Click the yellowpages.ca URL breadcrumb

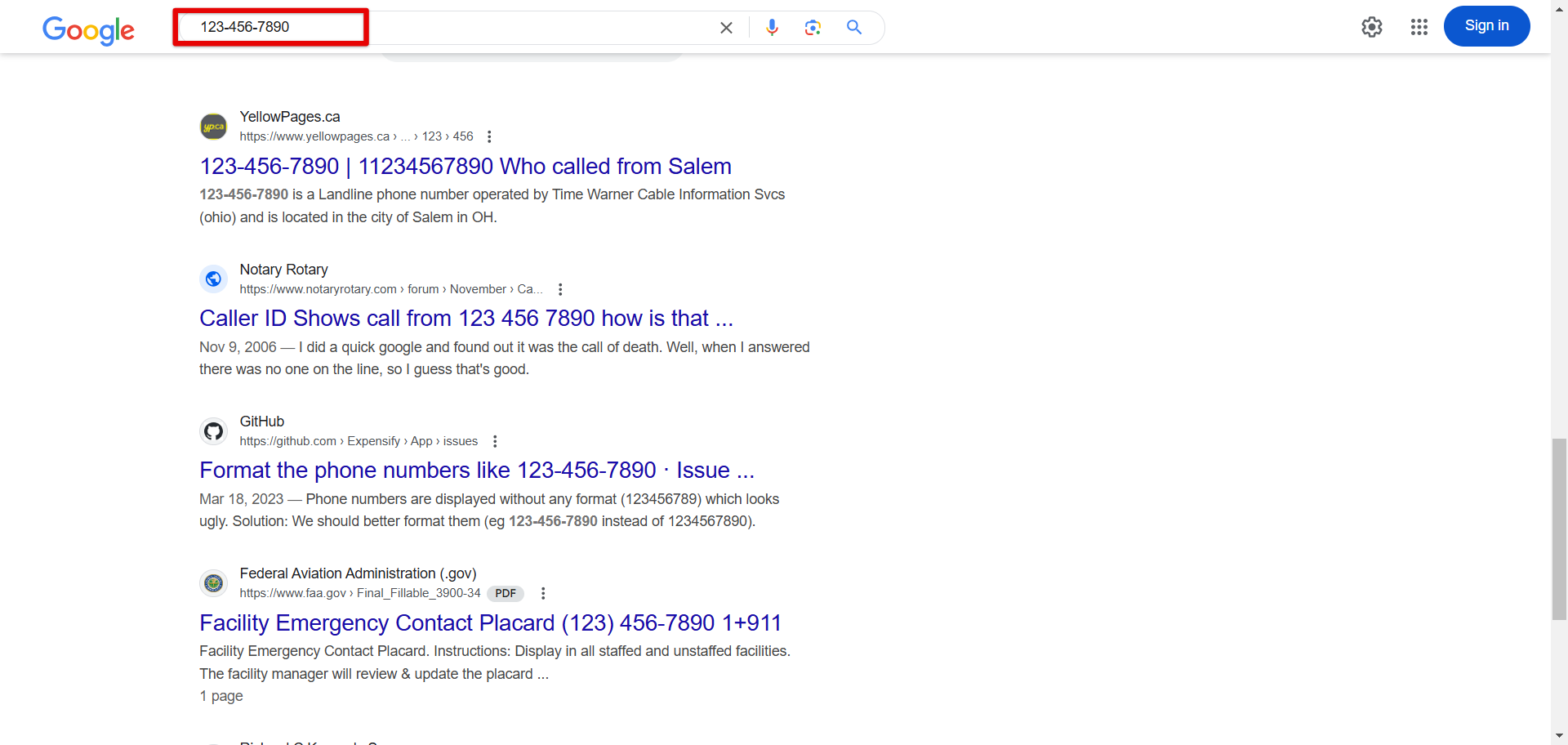[357, 136]
